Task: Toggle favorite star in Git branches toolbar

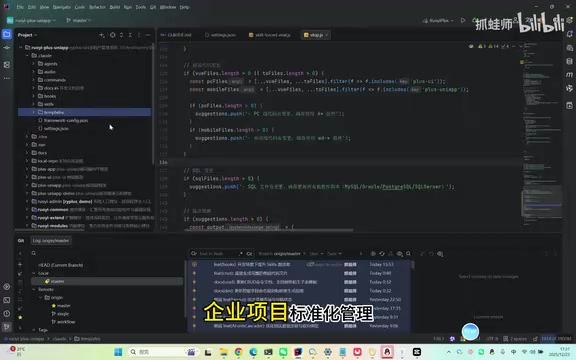Action: [20, 317]
